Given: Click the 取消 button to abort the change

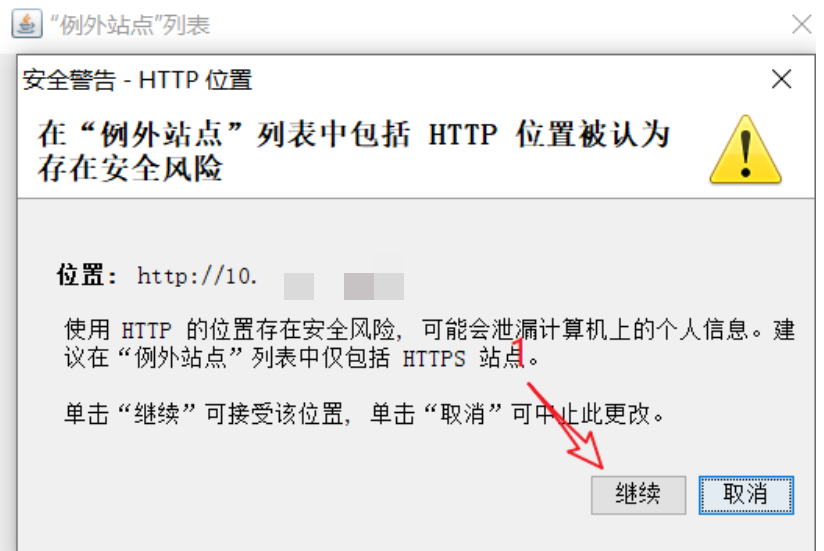Looking at the screenshot, I should [x=746, y=495].
